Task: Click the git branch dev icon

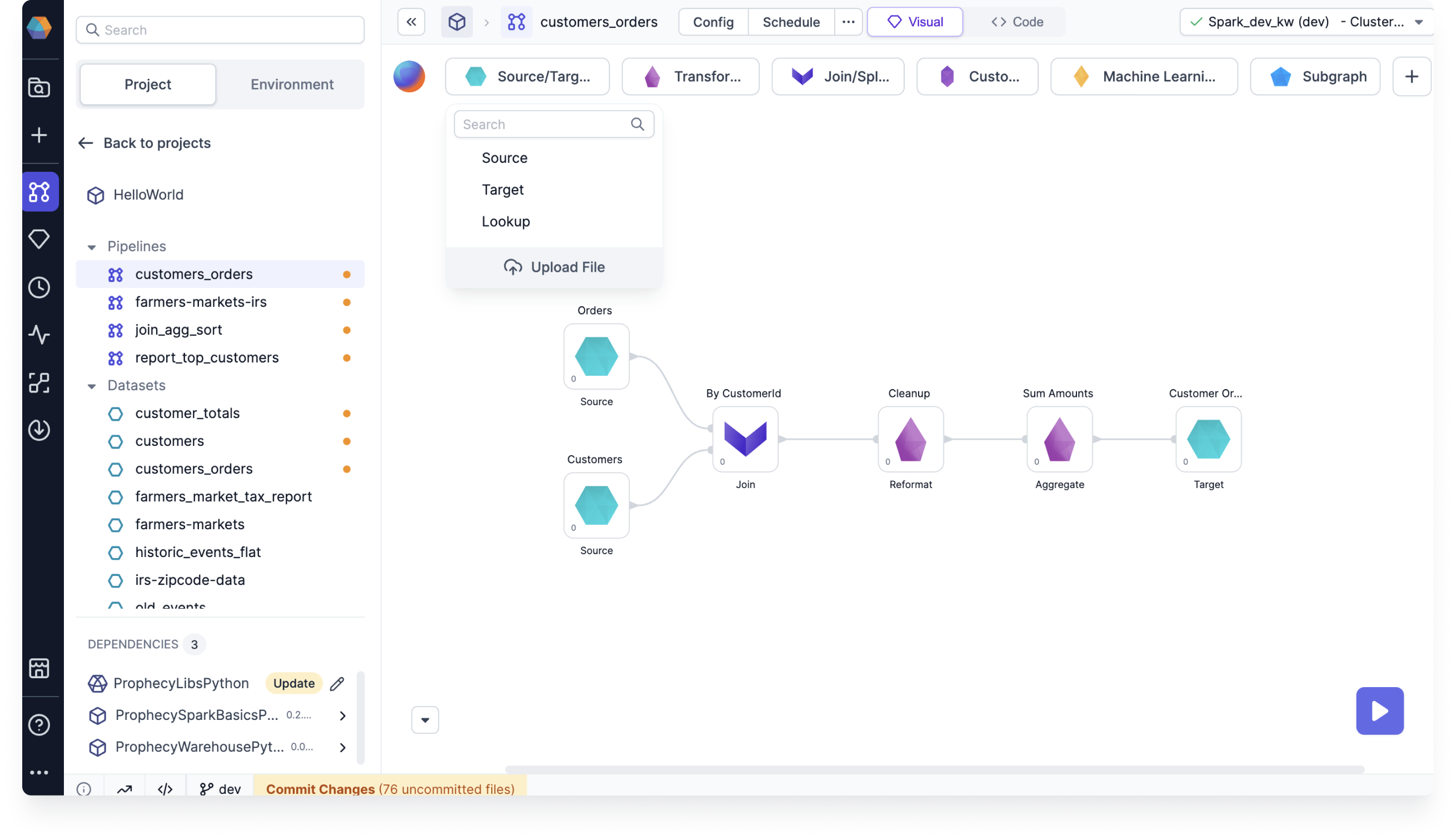Action: tap(206, 789)
